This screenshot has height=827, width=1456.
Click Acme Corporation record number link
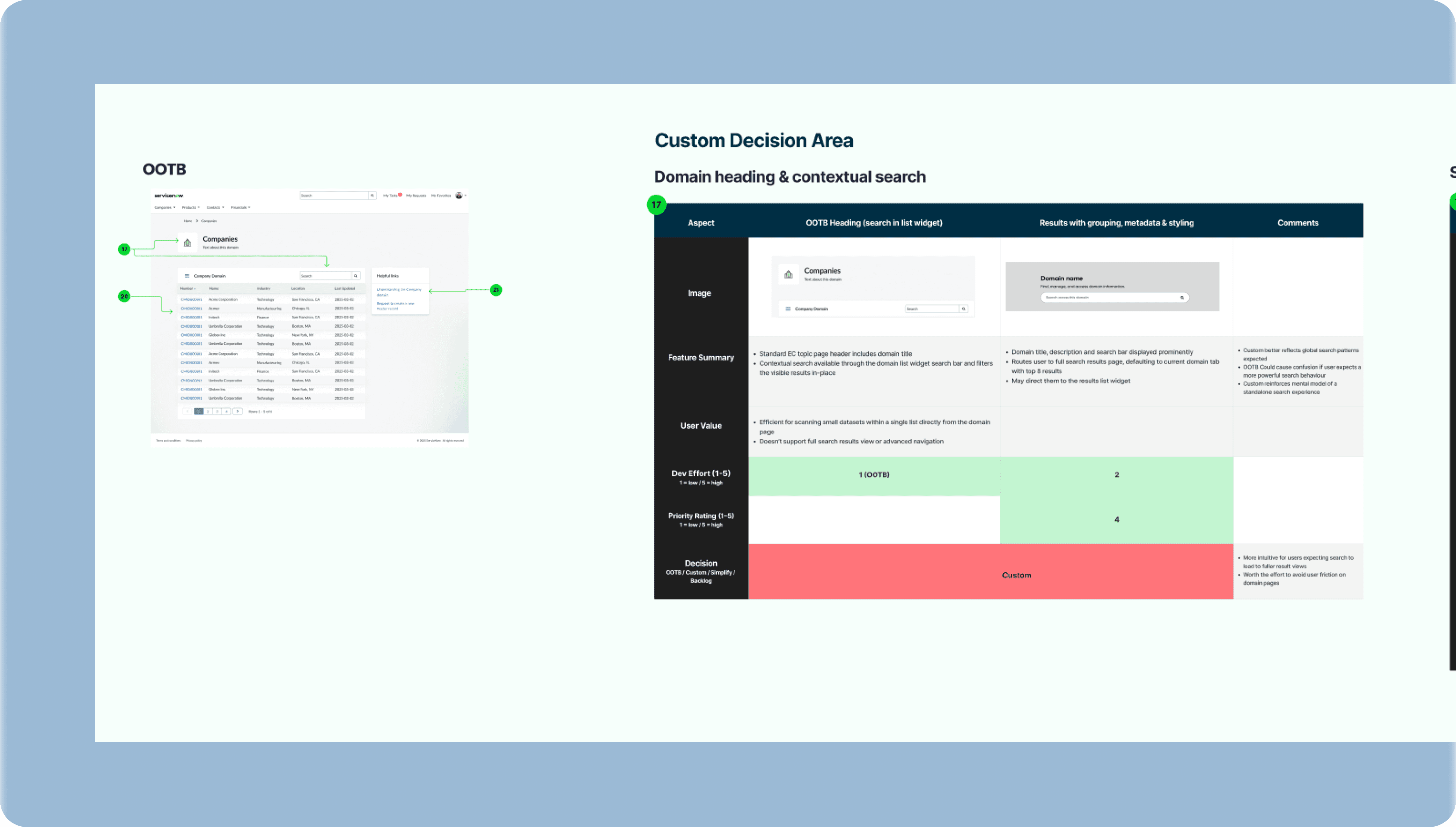click(x=191, y=299)
